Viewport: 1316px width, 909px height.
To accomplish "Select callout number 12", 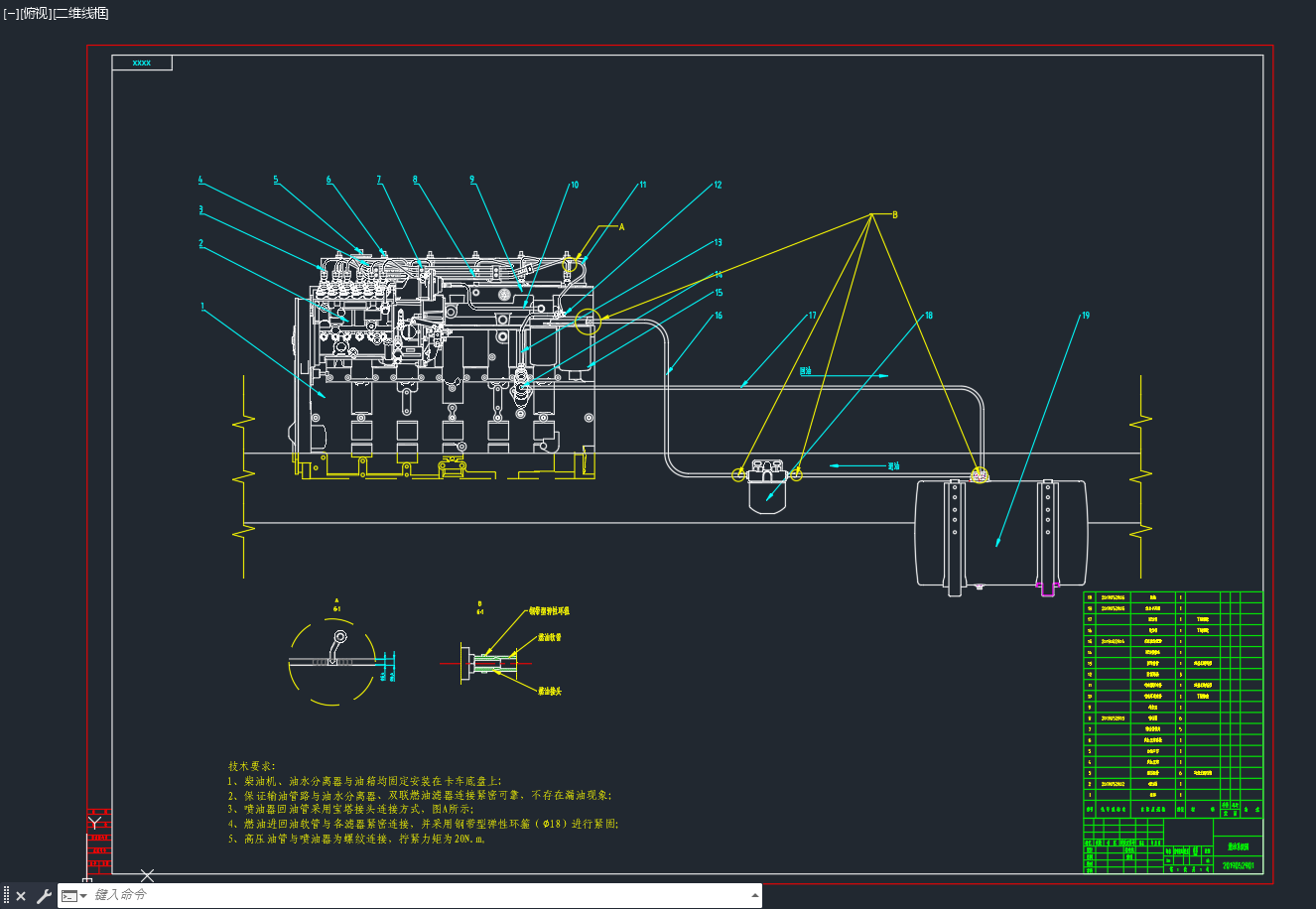I will pyautogui.click(x=718, y=185).
